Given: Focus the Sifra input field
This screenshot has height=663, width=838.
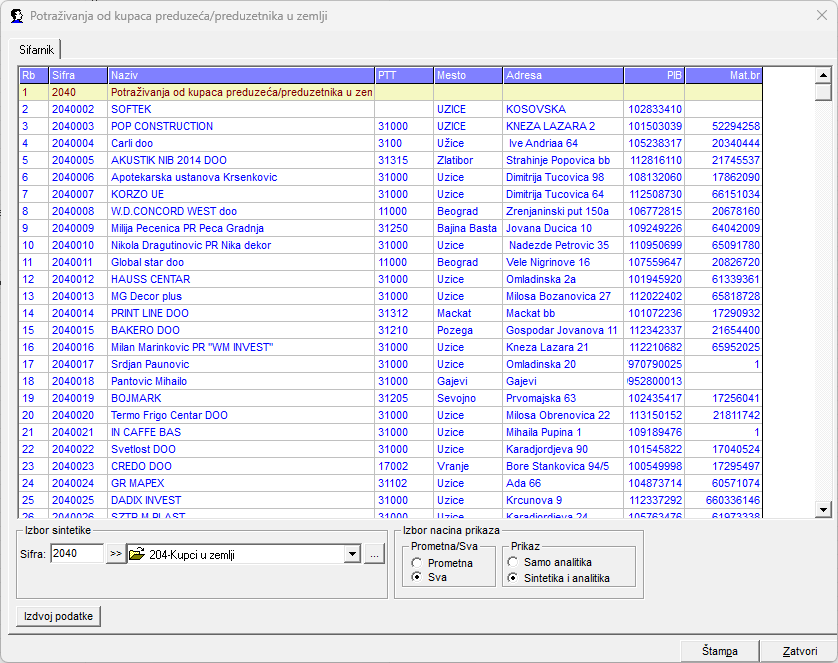Looking at the screenshot, I should [76, 554].
